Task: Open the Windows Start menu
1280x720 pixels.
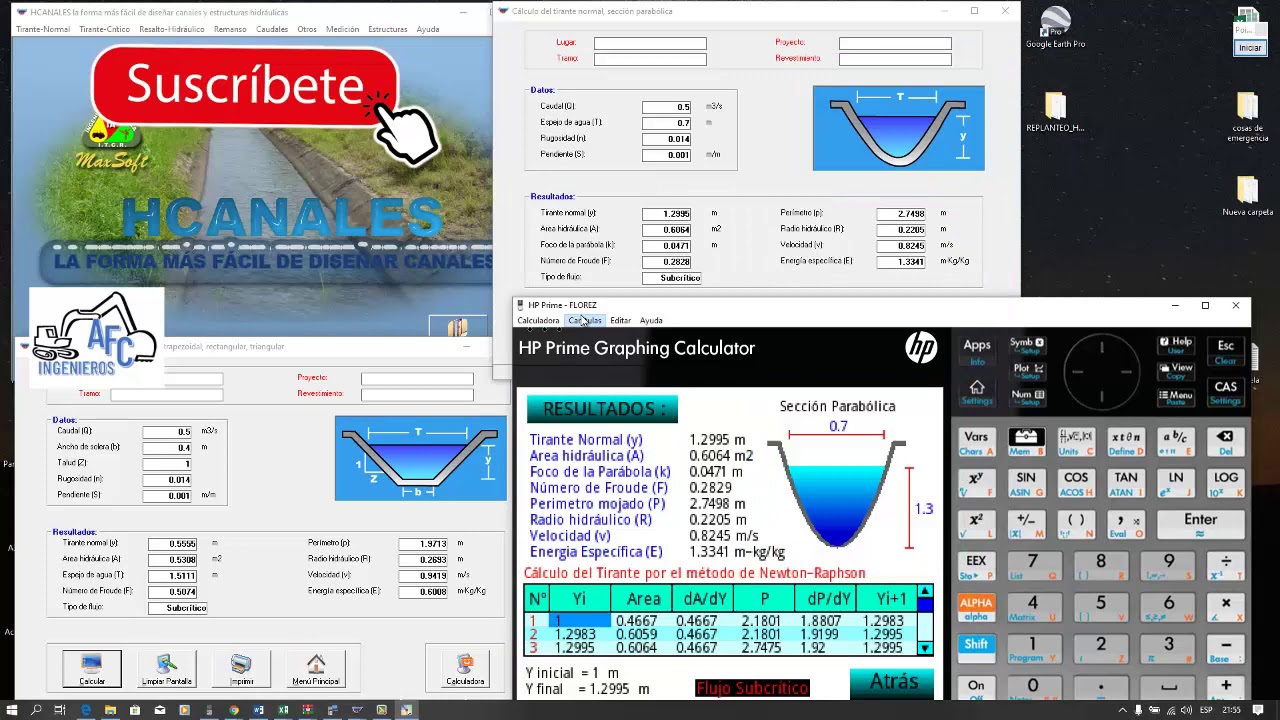Action: pos(12,710)
